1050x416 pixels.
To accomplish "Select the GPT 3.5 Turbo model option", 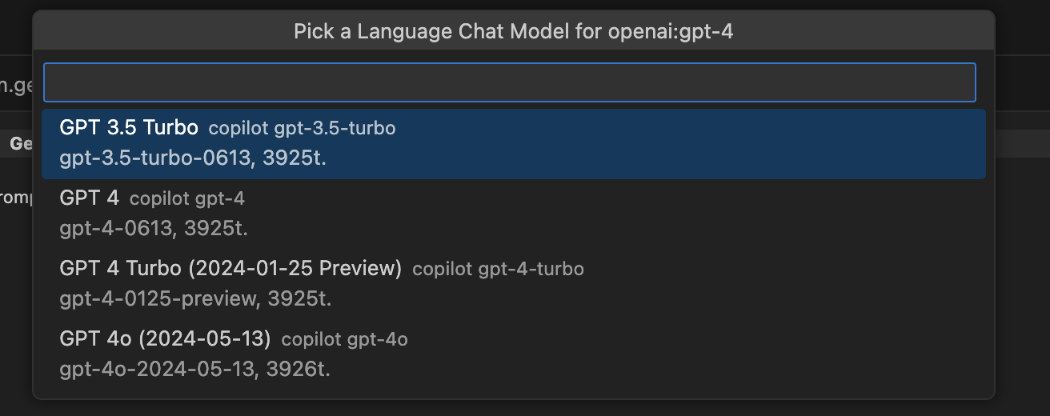I will point(129,128).
